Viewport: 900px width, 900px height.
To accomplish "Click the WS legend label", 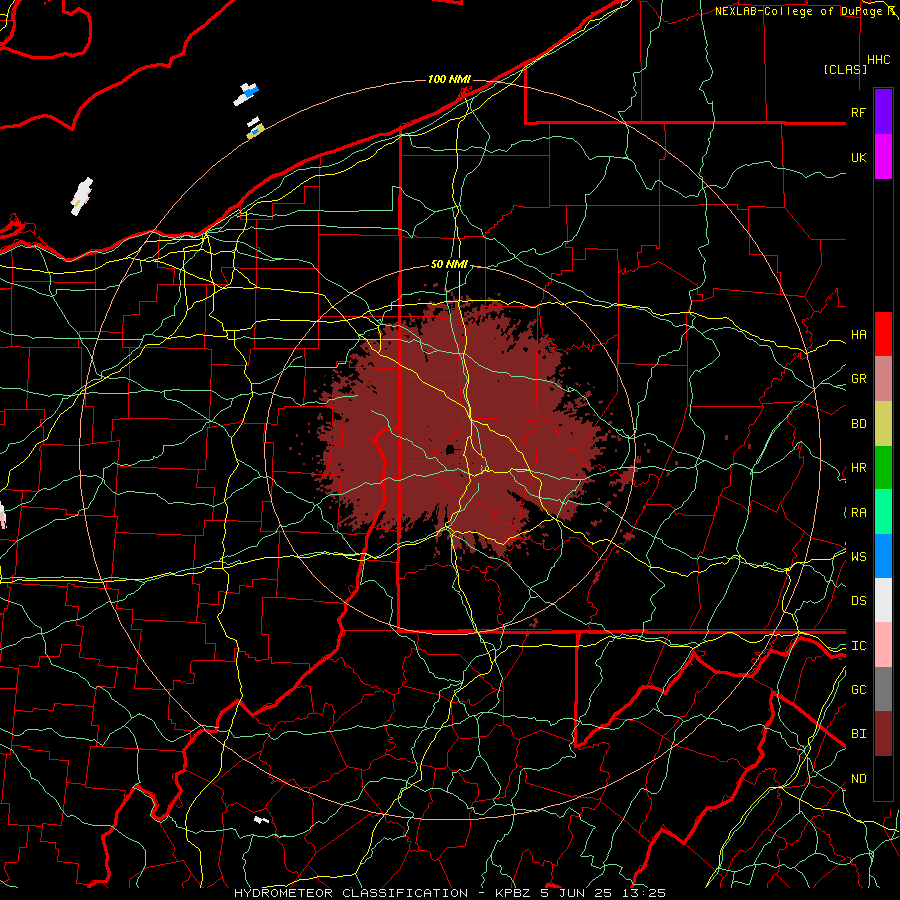I will [858, 557].
